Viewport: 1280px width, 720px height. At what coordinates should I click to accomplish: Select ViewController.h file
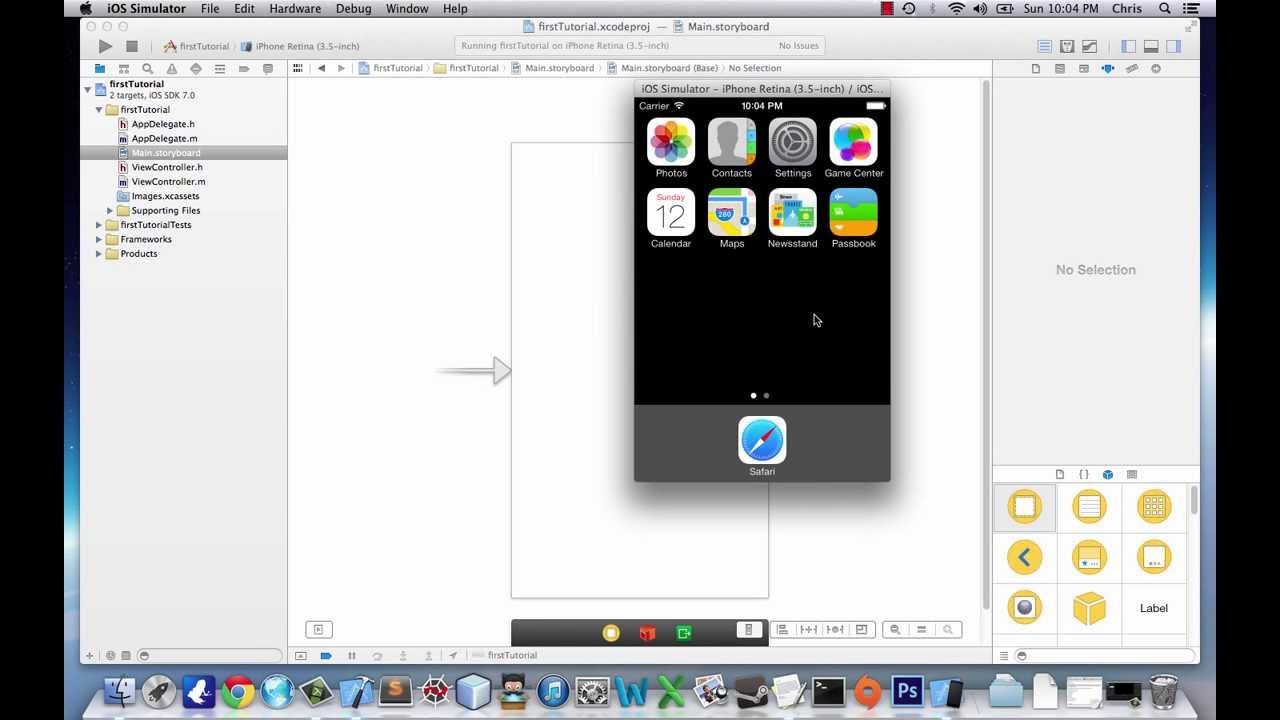click(167, 167)
